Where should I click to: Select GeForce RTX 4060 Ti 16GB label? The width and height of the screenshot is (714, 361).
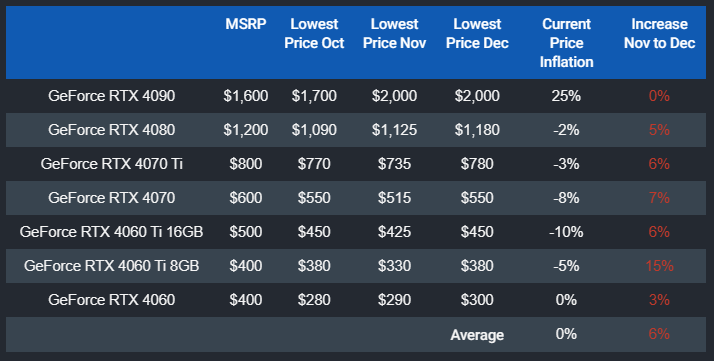112,232
